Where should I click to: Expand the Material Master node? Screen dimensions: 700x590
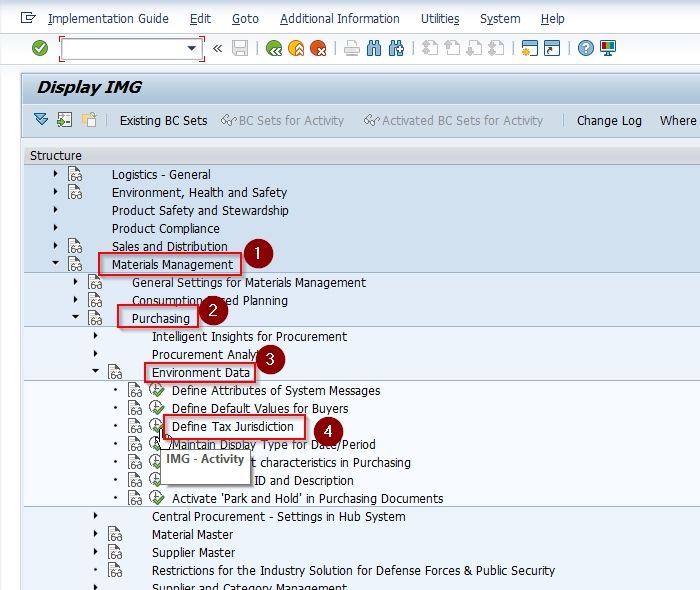point(96,533)
